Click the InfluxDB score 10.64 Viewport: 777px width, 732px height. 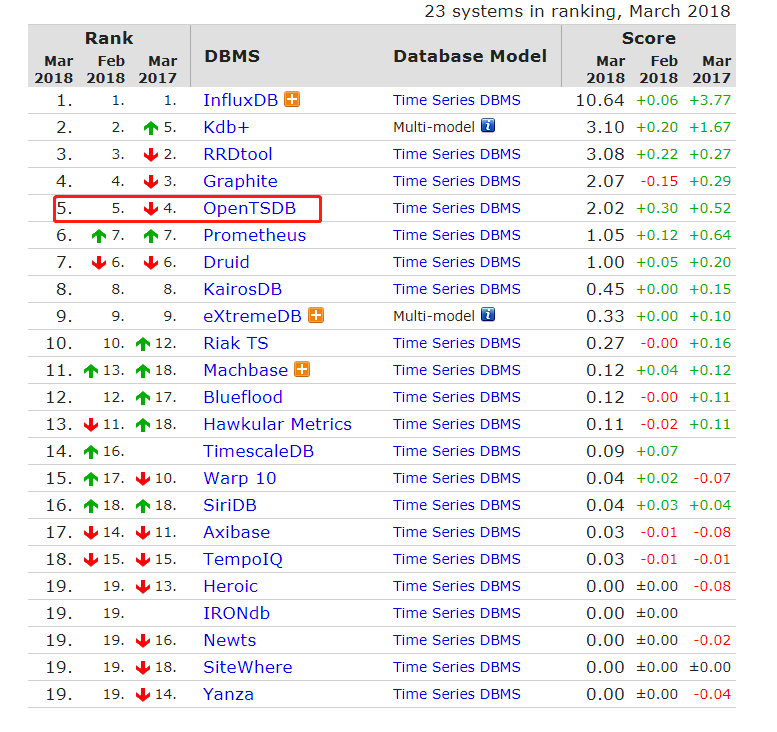(600, 100)
